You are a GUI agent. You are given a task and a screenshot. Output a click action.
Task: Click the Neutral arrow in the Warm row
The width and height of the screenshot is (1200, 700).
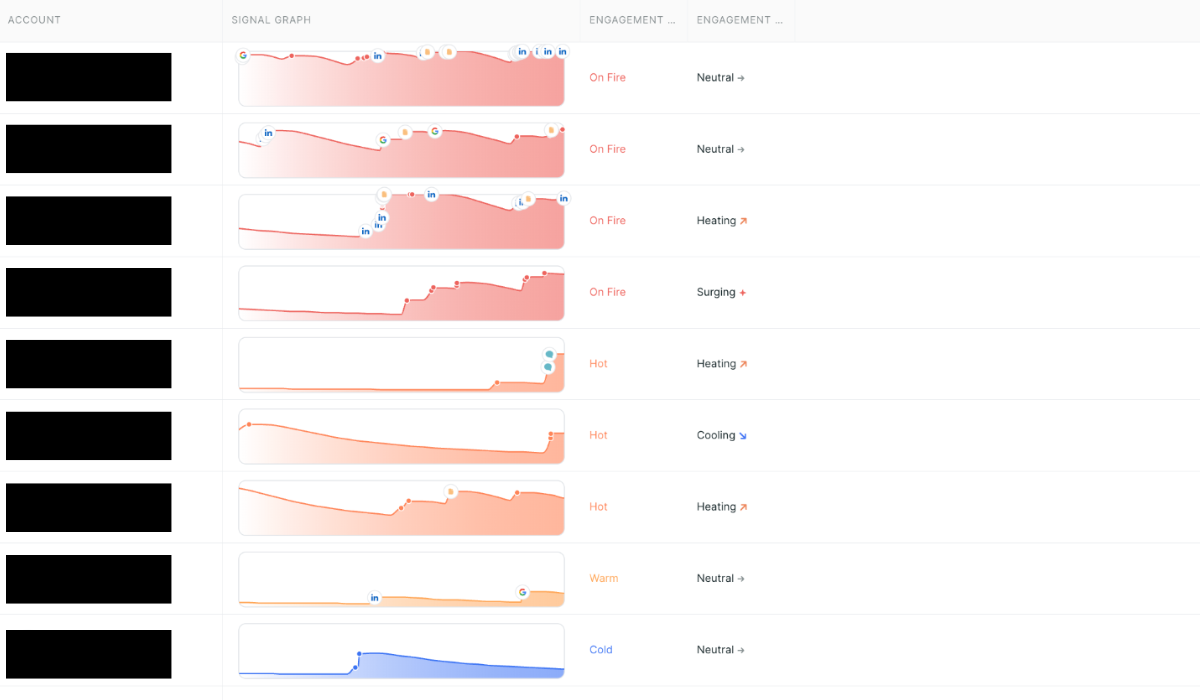[741, 579]
